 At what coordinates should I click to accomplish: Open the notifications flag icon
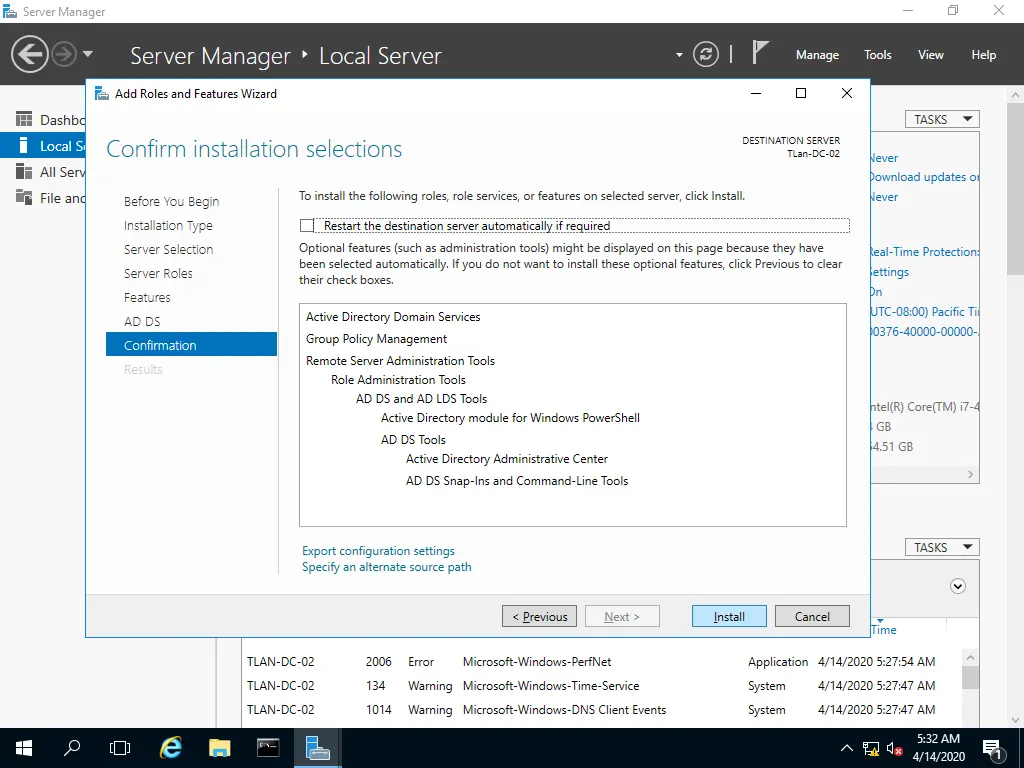[759, 53]
